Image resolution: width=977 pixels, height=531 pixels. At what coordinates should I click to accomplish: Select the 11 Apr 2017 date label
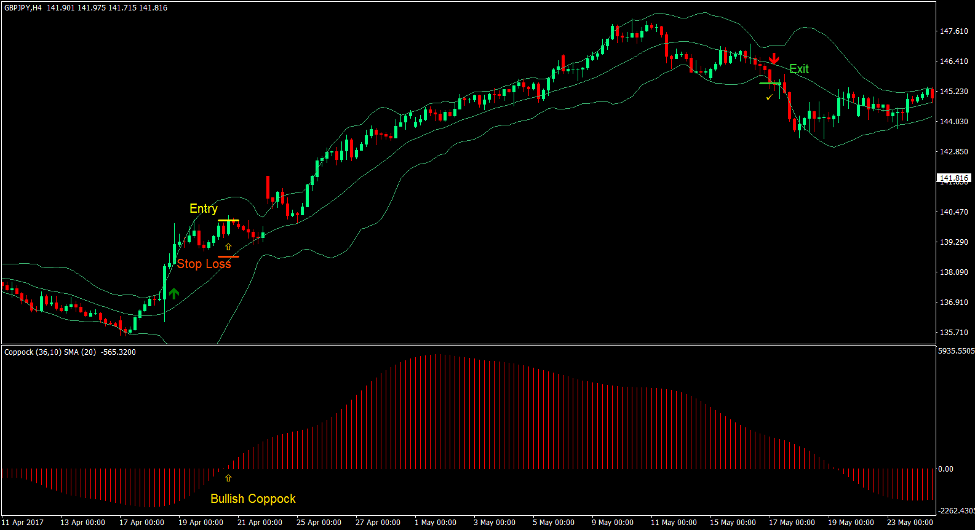24,522
